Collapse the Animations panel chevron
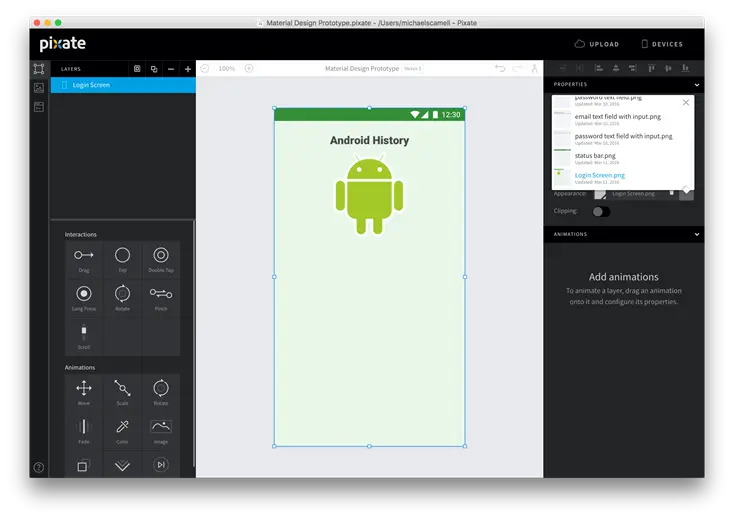734x520 pixels. point(697,234)
